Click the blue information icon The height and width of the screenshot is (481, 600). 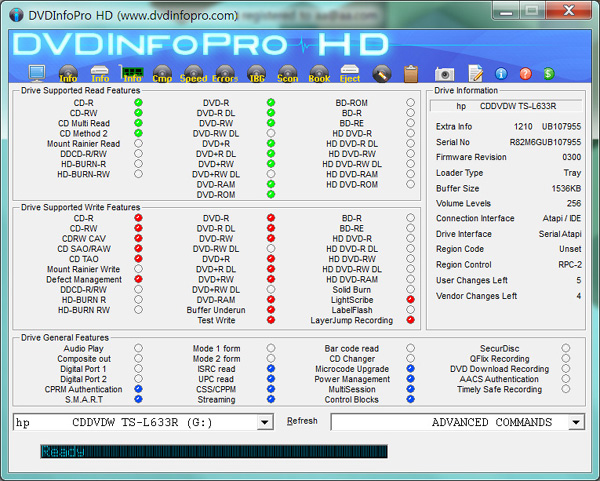[501, 73]
